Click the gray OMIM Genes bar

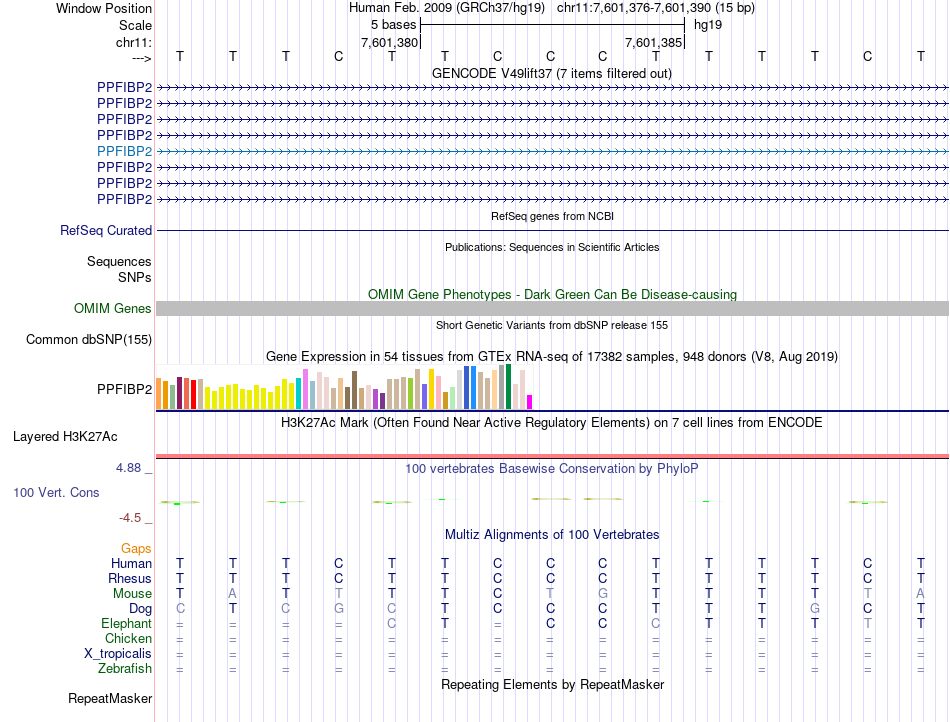[552, 308]
